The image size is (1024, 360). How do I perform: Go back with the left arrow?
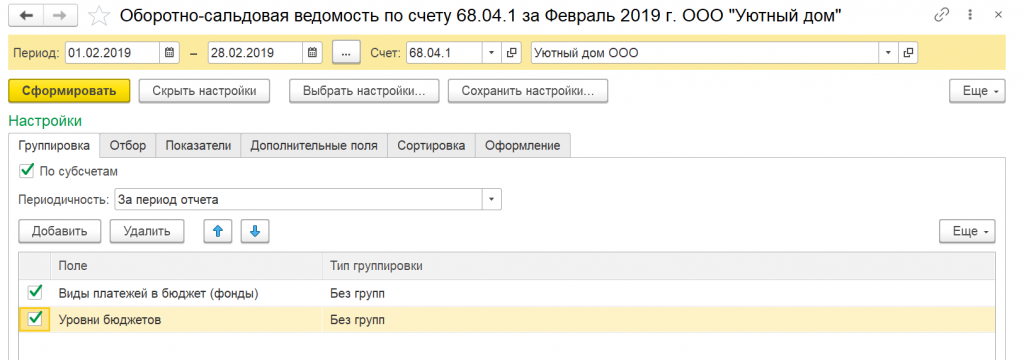27,16
